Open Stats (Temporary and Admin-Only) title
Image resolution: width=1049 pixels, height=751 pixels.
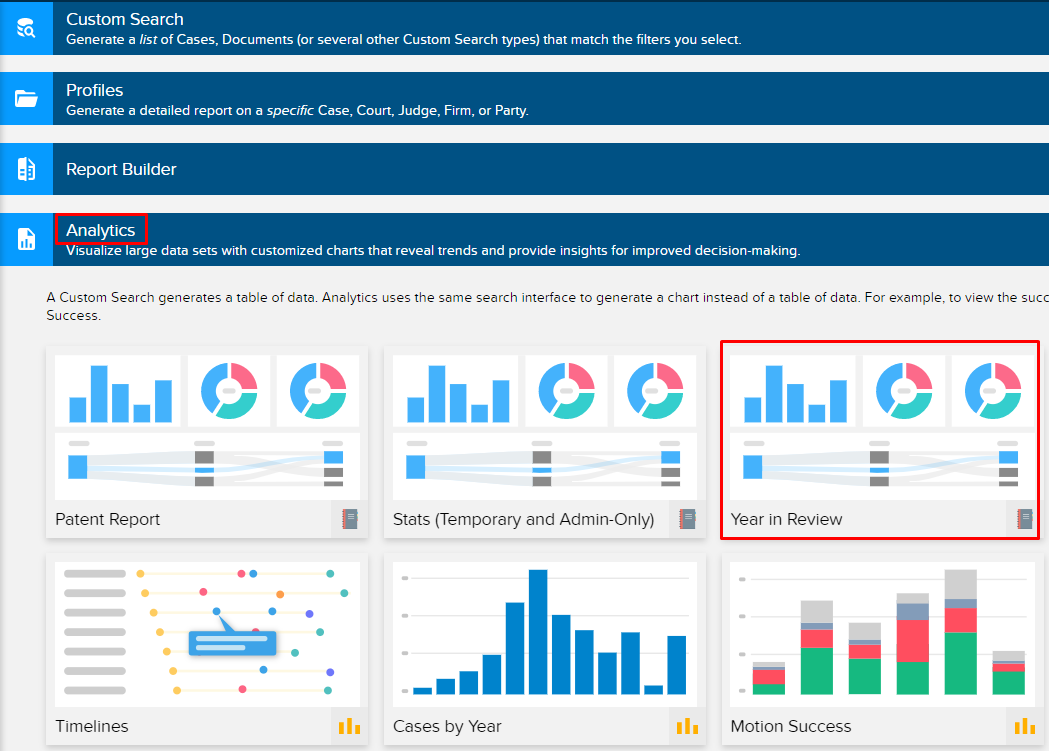(524, 520)
